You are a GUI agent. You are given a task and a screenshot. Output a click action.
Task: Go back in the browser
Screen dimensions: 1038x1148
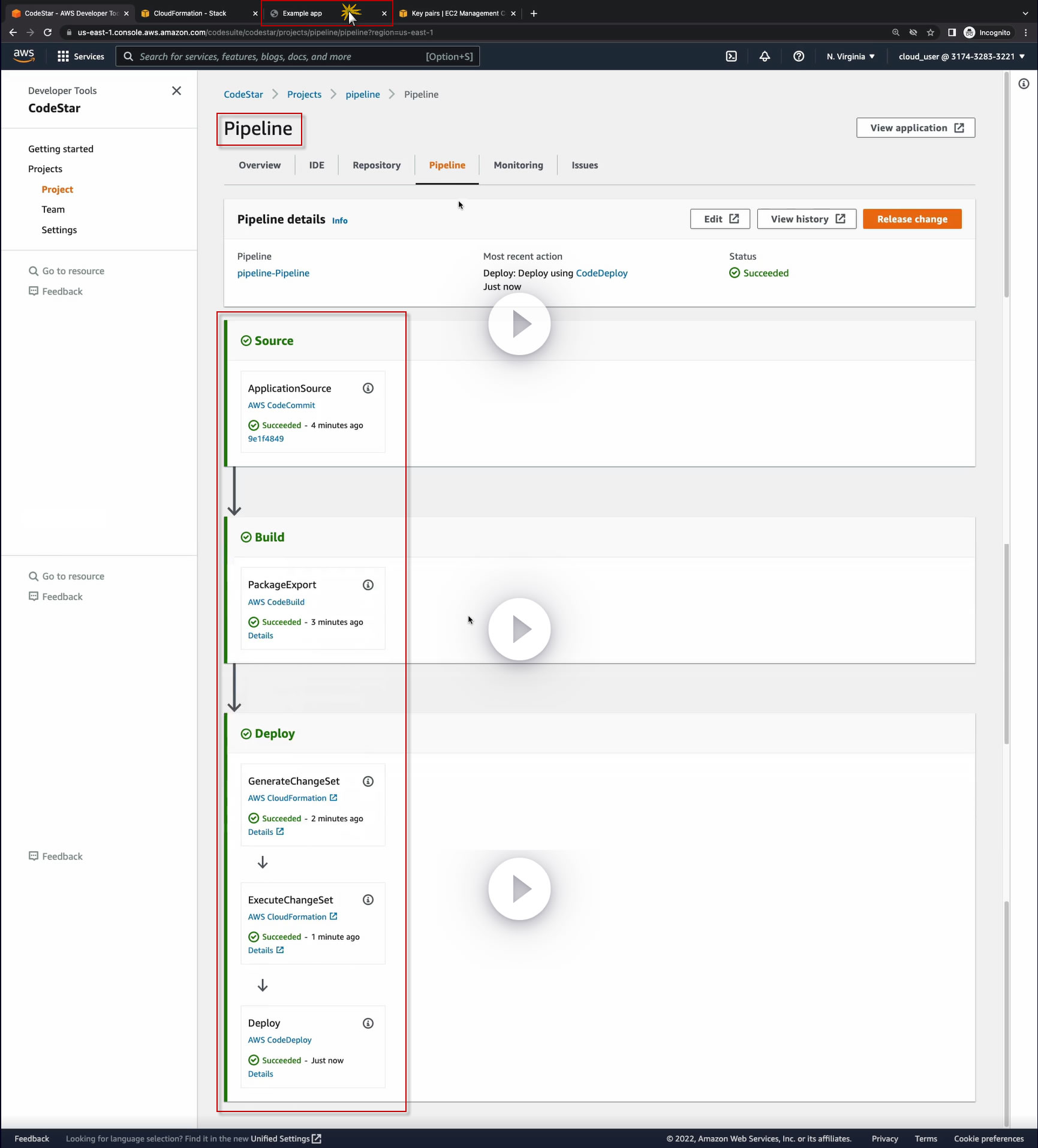click(13, 32)
